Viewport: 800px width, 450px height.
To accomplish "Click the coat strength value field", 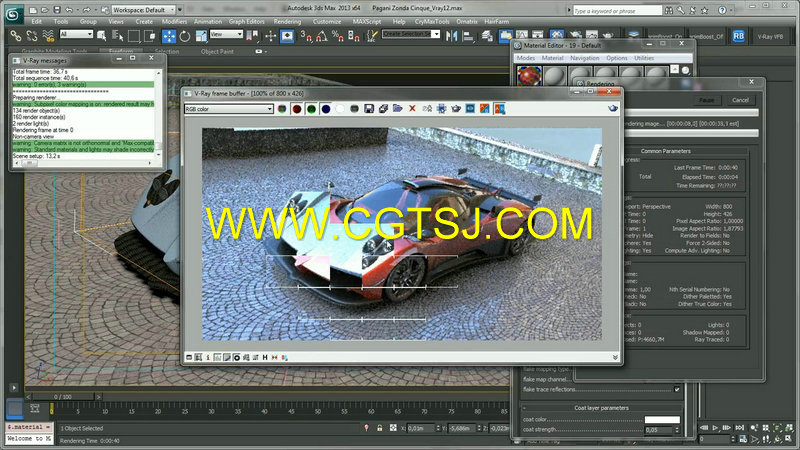I will tap(659, 430).
